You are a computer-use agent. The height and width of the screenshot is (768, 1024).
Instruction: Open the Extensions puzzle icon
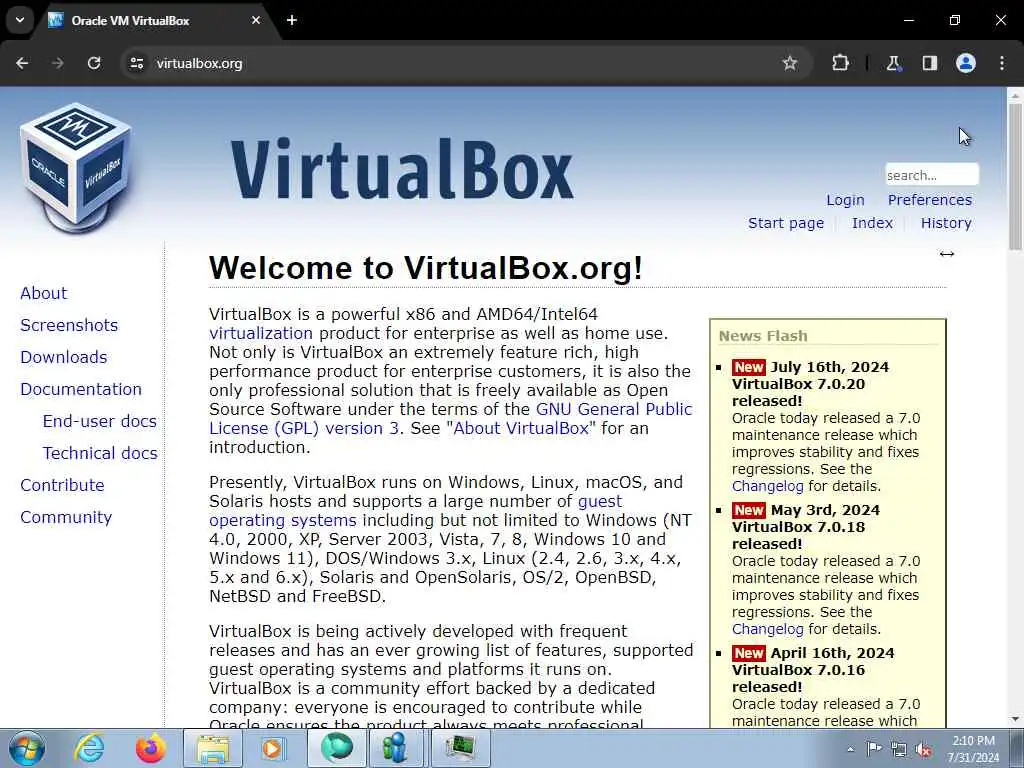840,63
